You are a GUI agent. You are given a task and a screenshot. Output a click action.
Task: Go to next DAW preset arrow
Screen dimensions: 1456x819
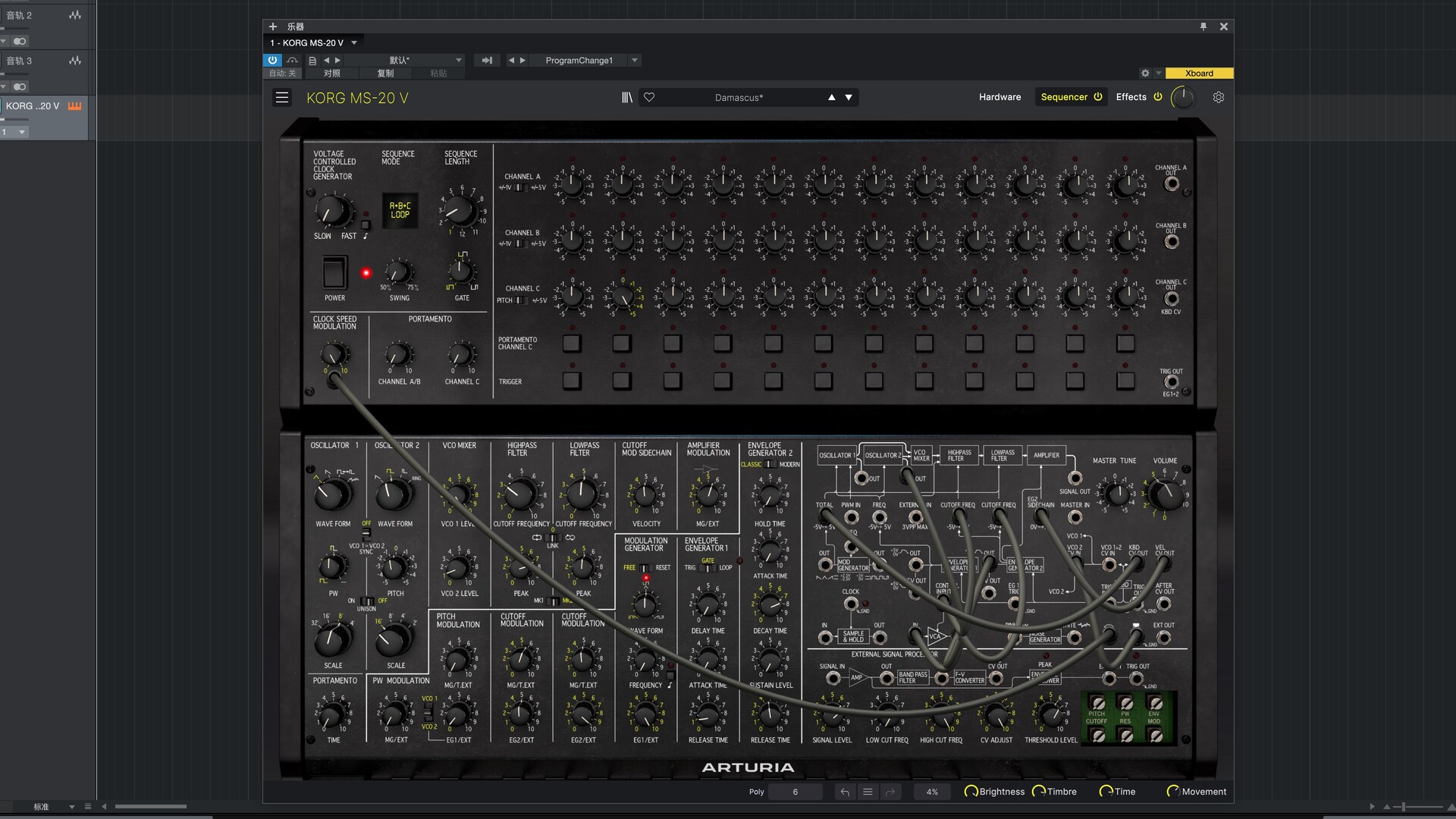pyautogui.click(x=338, y=60)
